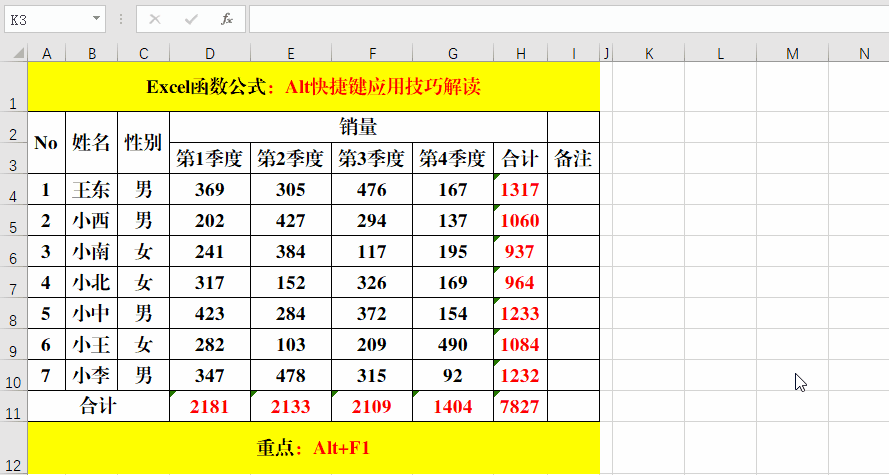The height and width of the screenshot is (475, 889).
Task: Select column M header
Action: coord(793,54)
